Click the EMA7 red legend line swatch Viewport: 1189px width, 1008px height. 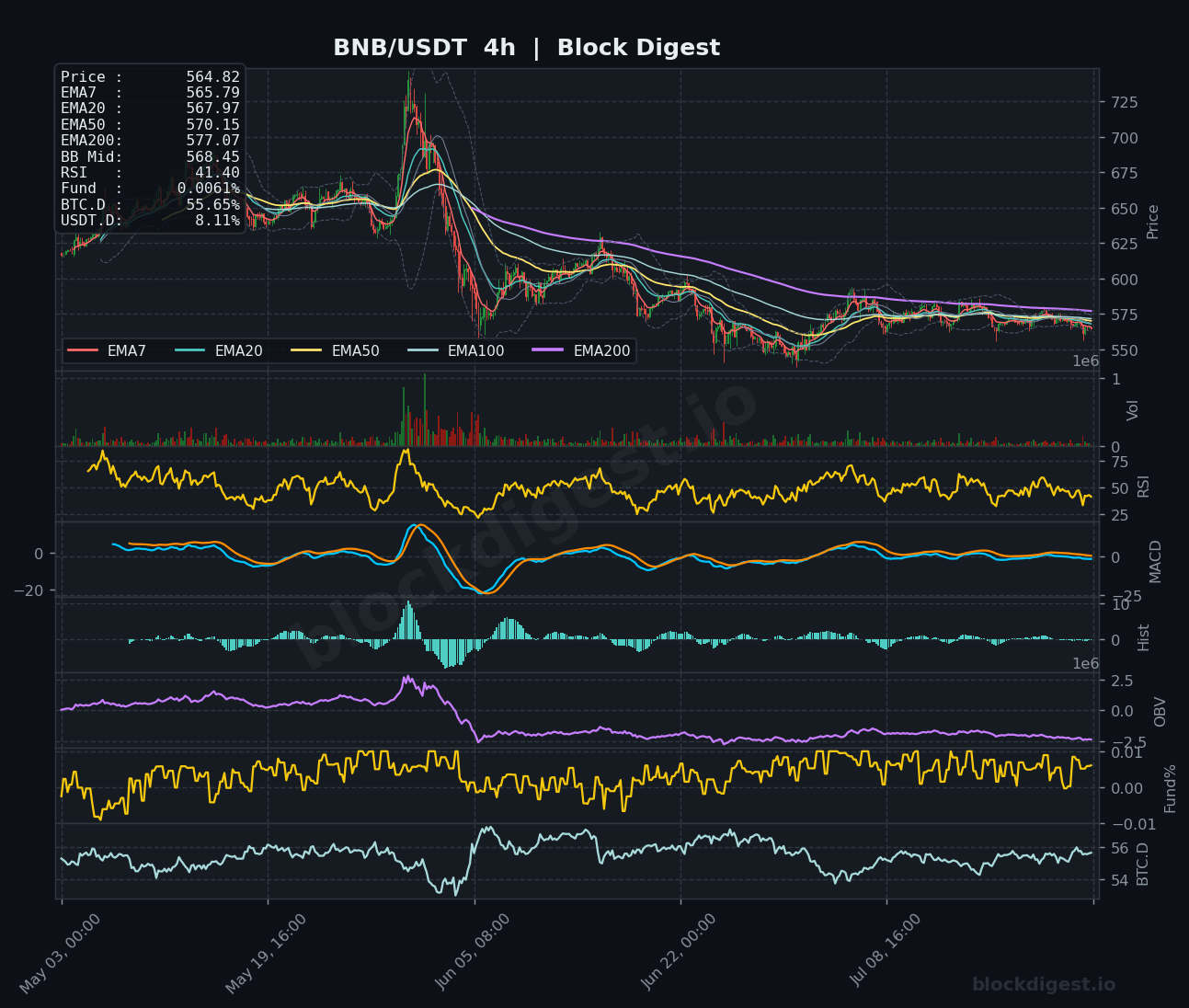(x=83, y=350)
